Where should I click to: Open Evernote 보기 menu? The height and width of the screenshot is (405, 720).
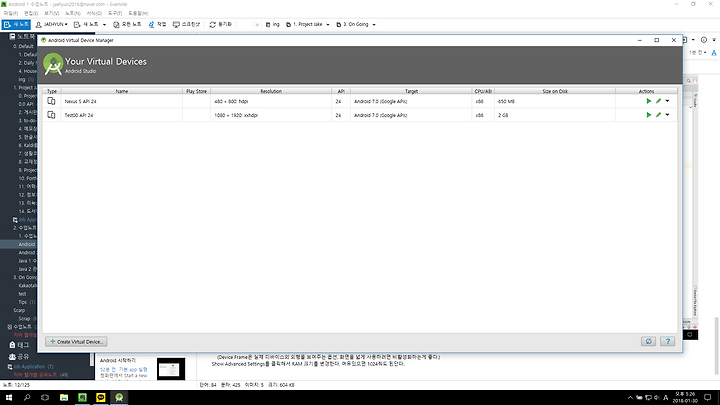tap(51, 13)
